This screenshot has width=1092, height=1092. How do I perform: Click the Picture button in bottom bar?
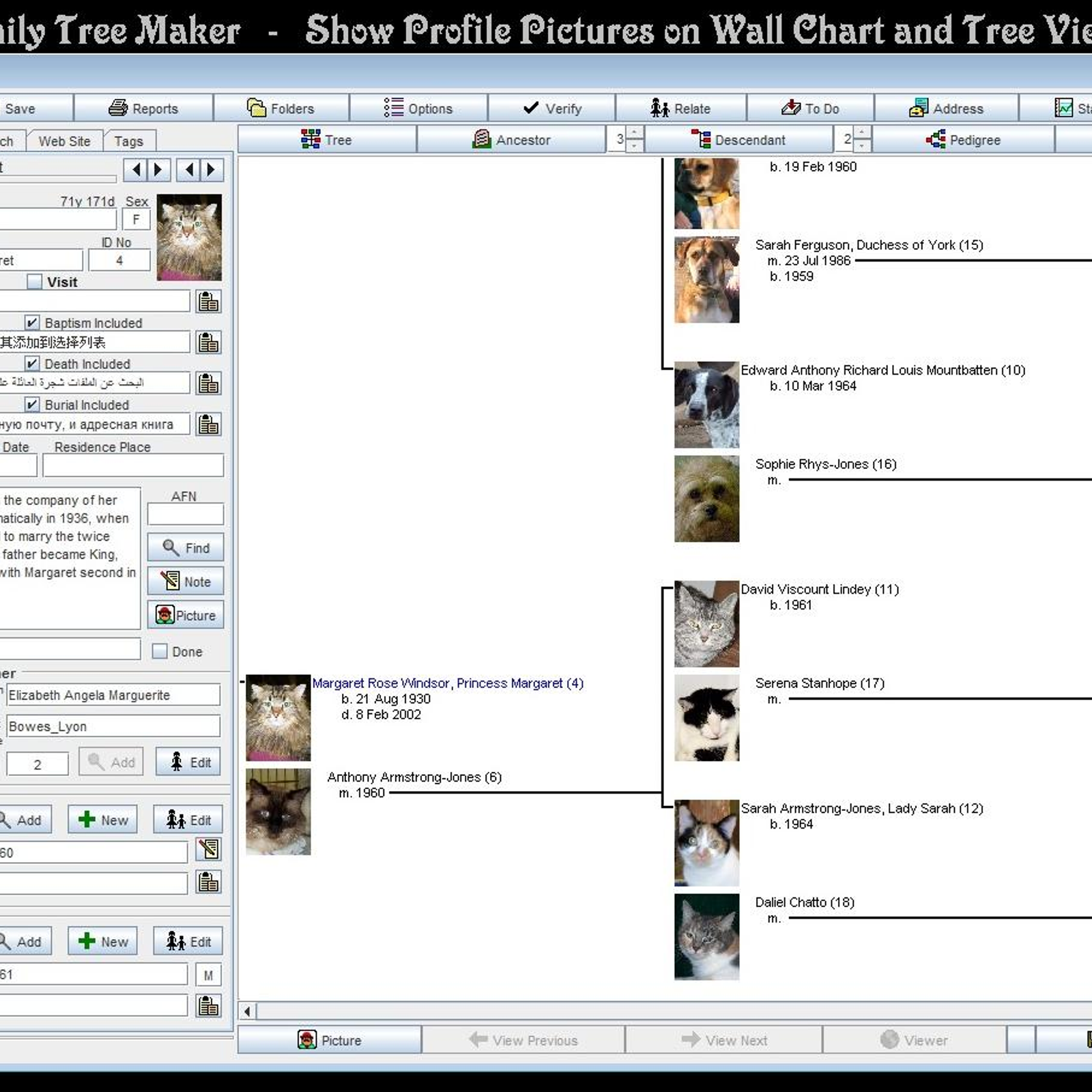(x=330, y=1040)
